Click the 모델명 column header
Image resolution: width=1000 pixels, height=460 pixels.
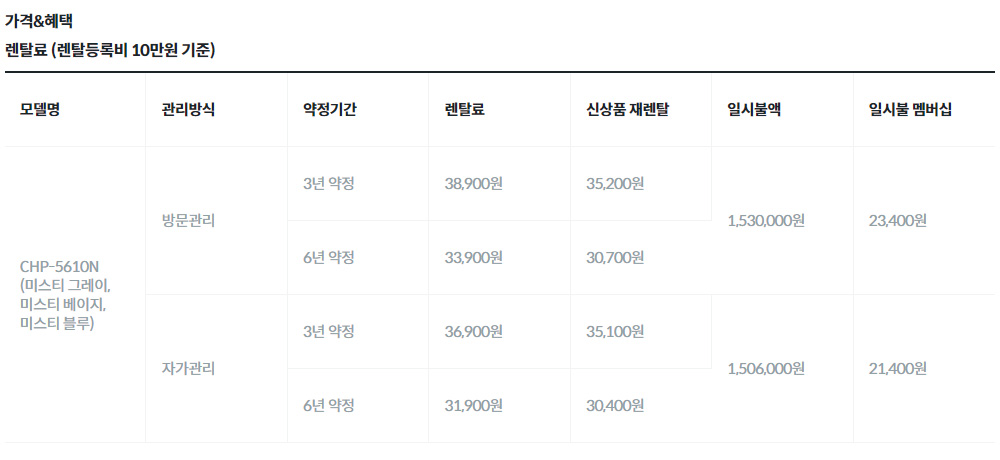(40, 110)
